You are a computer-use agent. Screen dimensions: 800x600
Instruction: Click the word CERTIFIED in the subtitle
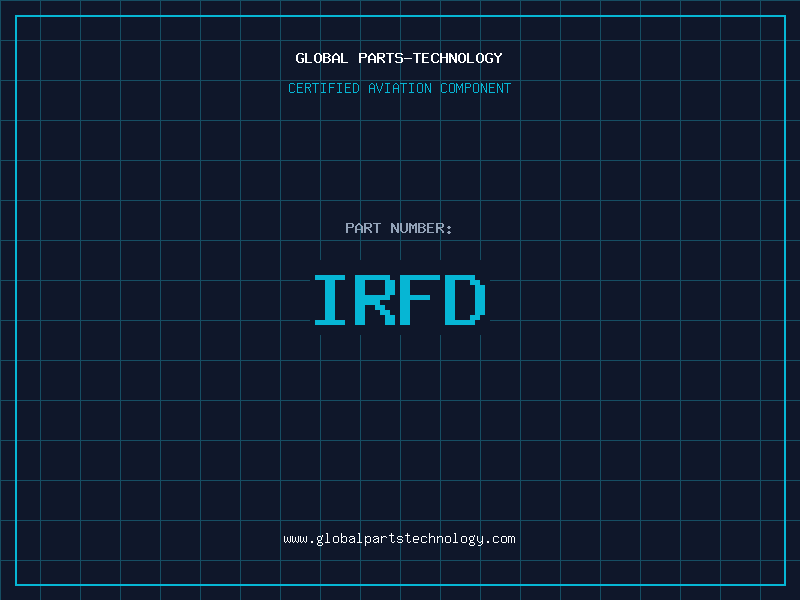(324, 88)
